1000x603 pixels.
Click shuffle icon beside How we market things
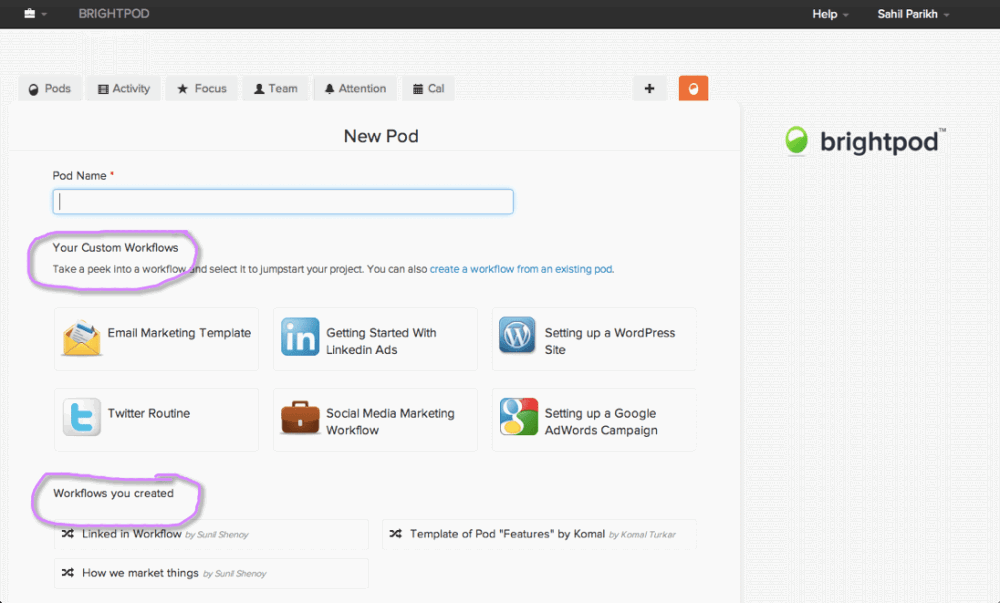pyautogui.click(x=68, y=572)
